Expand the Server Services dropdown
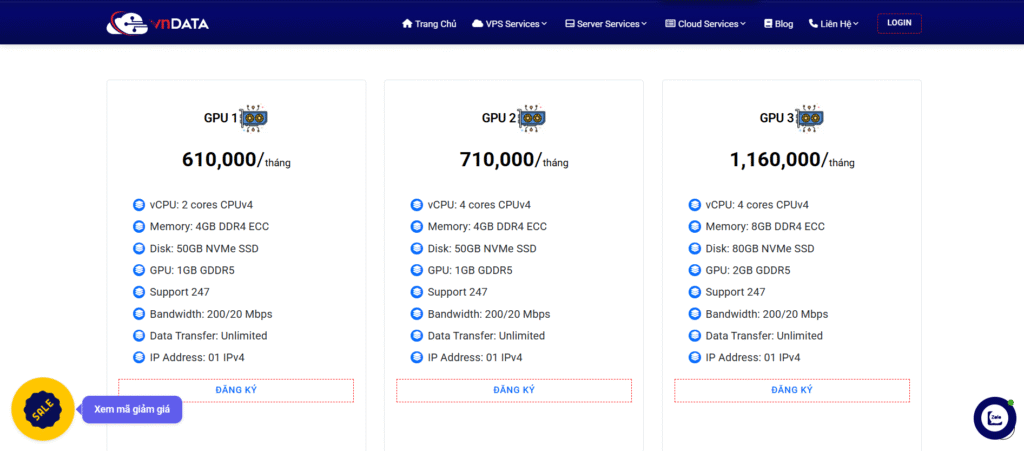 (x=606, y=24)
